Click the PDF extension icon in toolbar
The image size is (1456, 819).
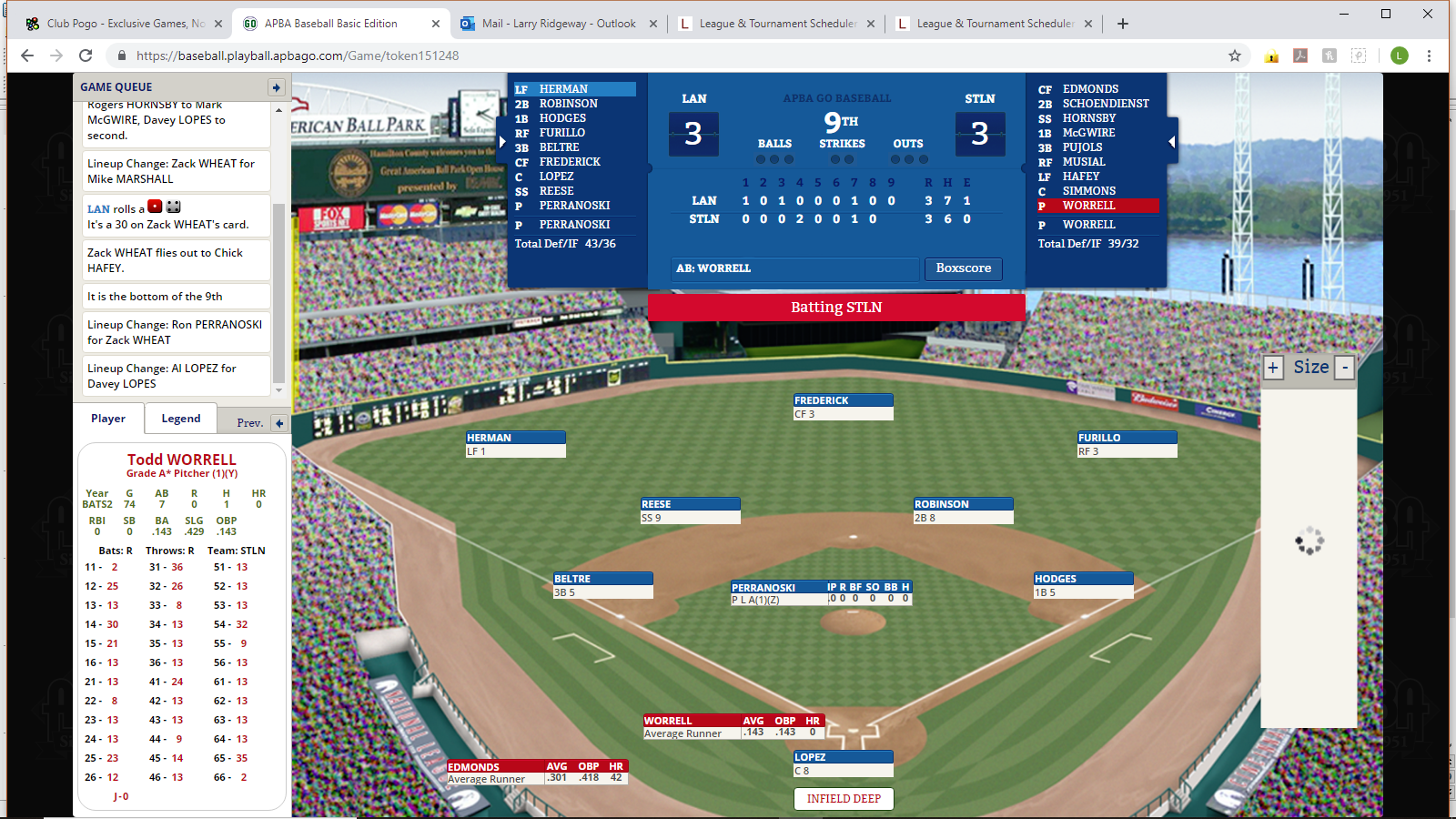tap(1300, 56)
